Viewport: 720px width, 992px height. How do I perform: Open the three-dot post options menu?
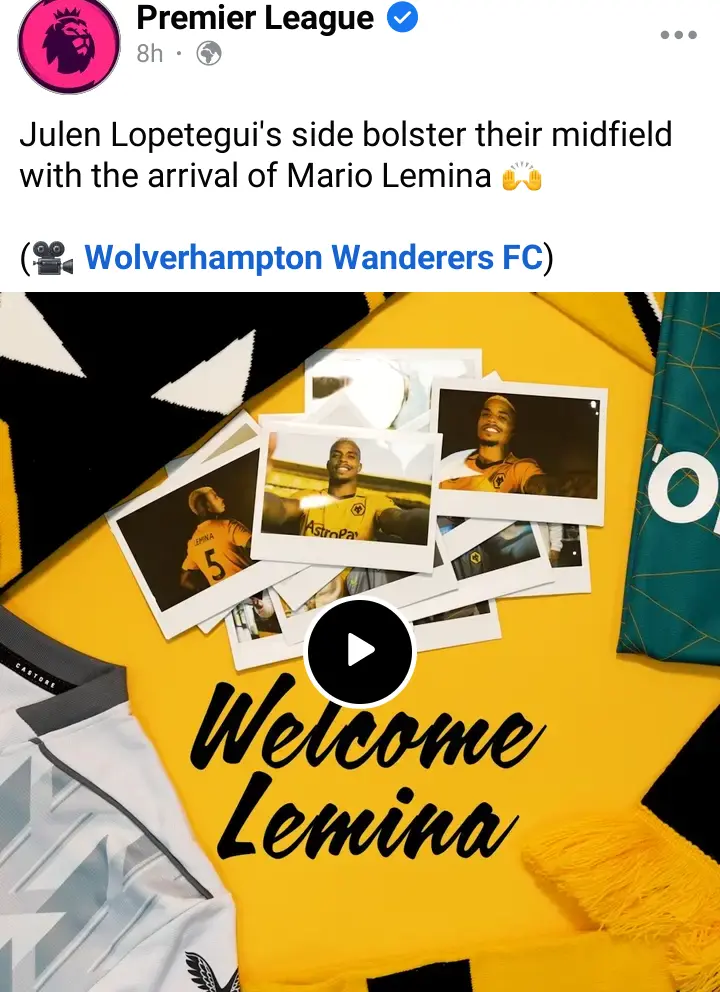(x=678, y=35)
